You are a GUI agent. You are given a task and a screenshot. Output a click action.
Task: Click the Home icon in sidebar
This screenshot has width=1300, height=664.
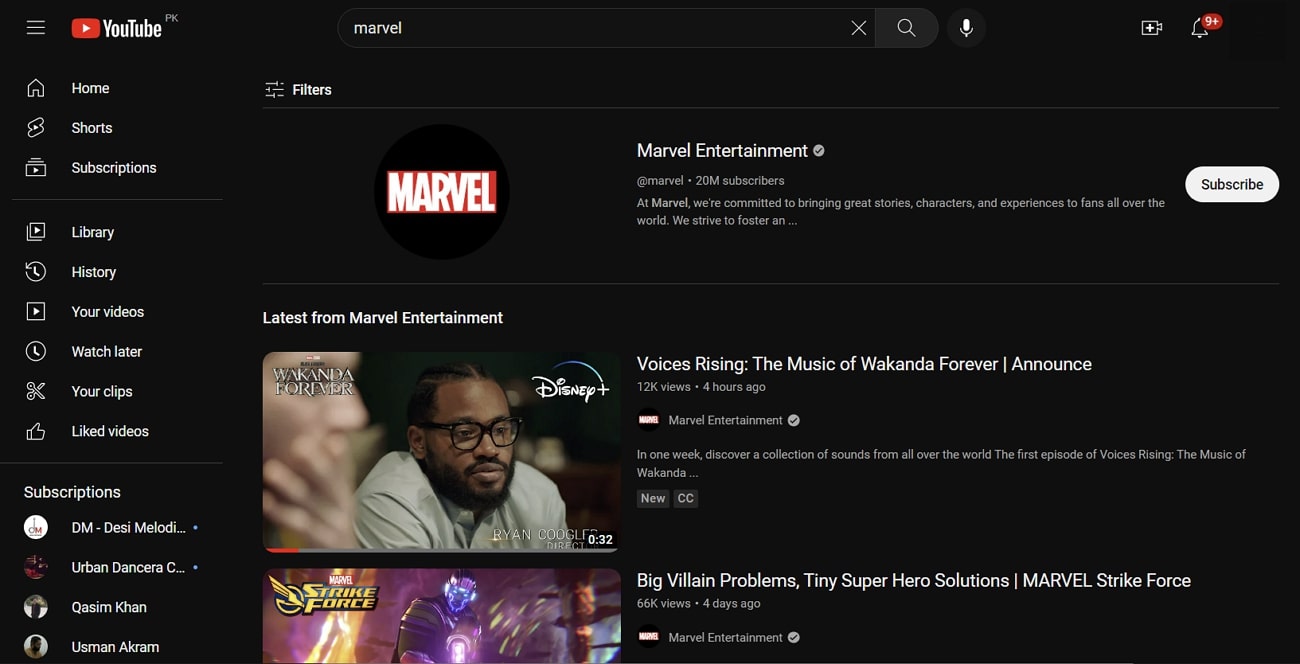click(36, 88)
